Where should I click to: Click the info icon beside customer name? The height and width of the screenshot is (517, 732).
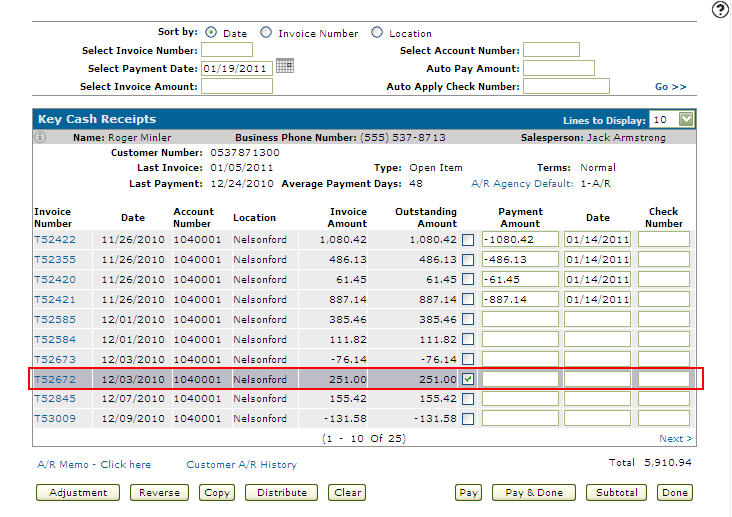tap(40, 137)
